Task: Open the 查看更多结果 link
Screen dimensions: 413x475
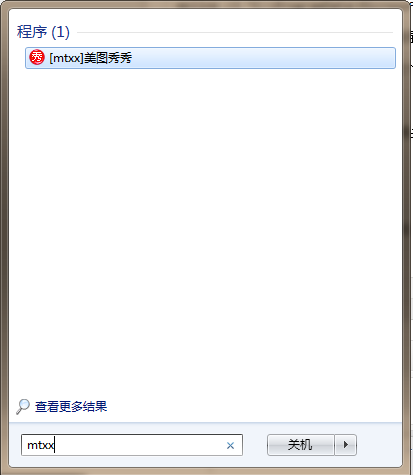Action: click(71, 407)
